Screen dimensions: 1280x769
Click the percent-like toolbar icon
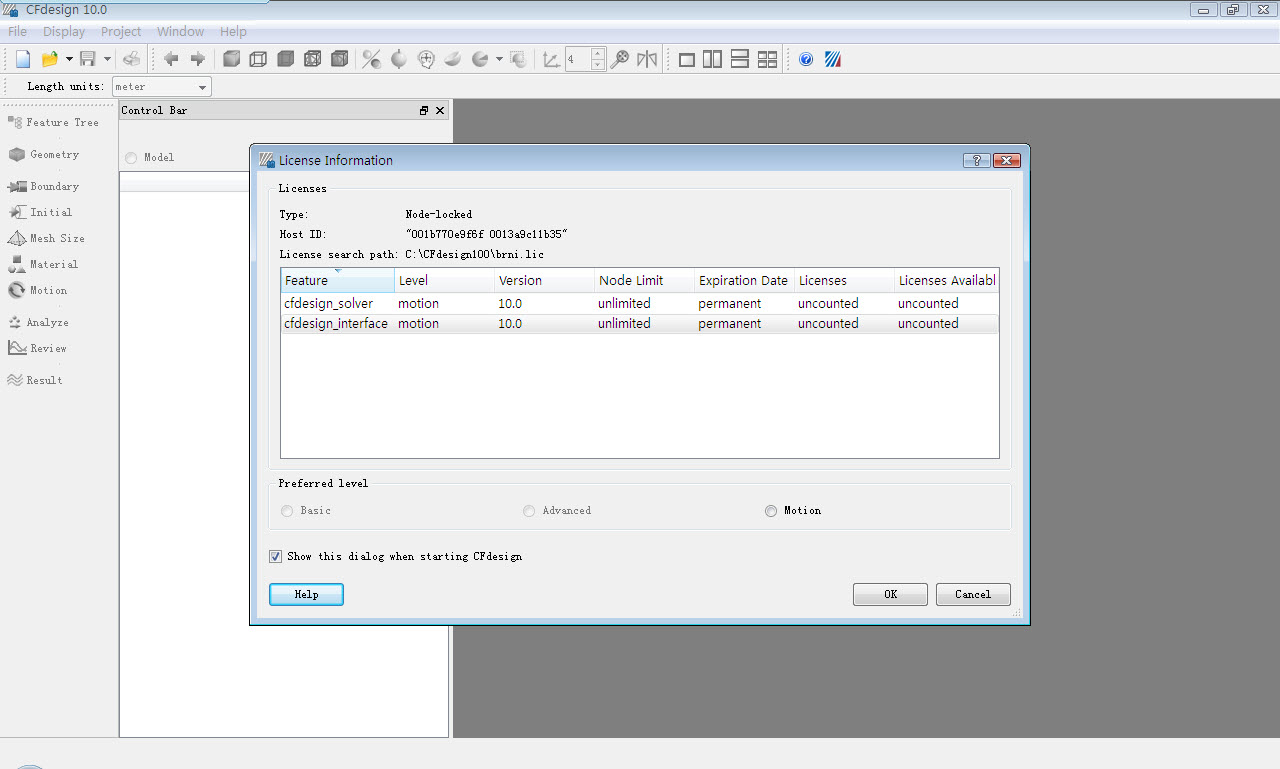(x=371, y=59)
